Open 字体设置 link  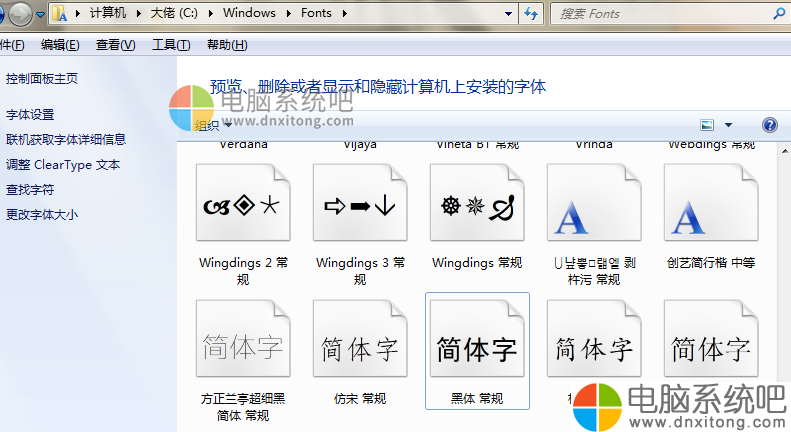pos(30,115)
